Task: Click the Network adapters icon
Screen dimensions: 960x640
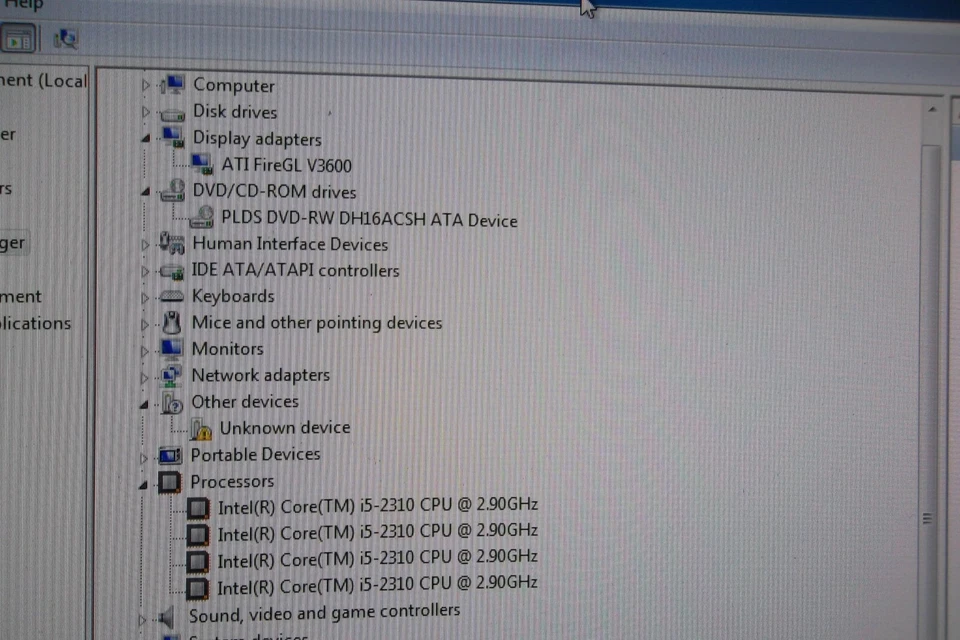Action: [x=171, y=374]
